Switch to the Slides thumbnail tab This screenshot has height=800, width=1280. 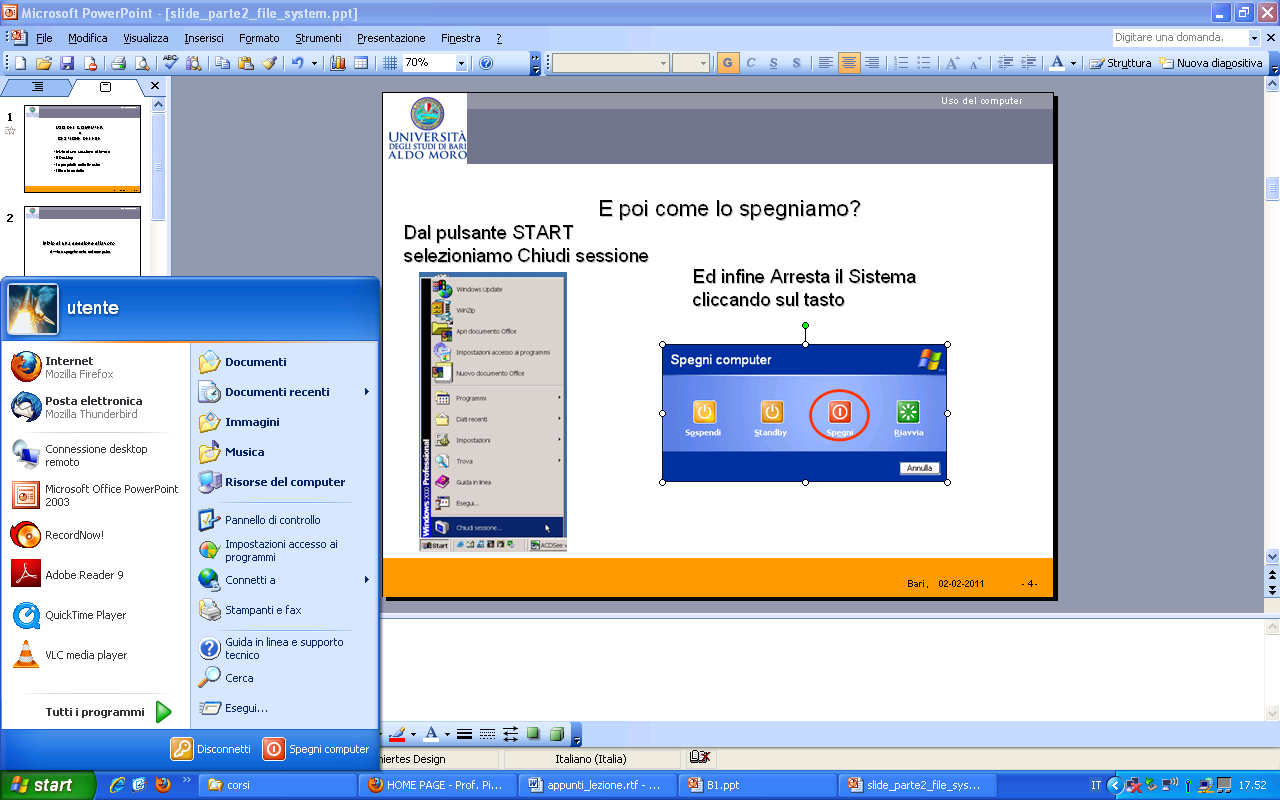point(105,87)
